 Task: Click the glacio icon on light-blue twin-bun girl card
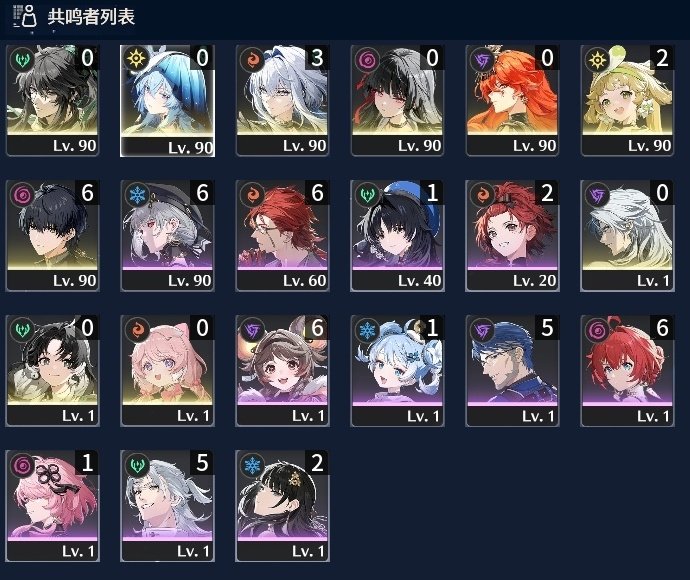(x=367, y=330)
